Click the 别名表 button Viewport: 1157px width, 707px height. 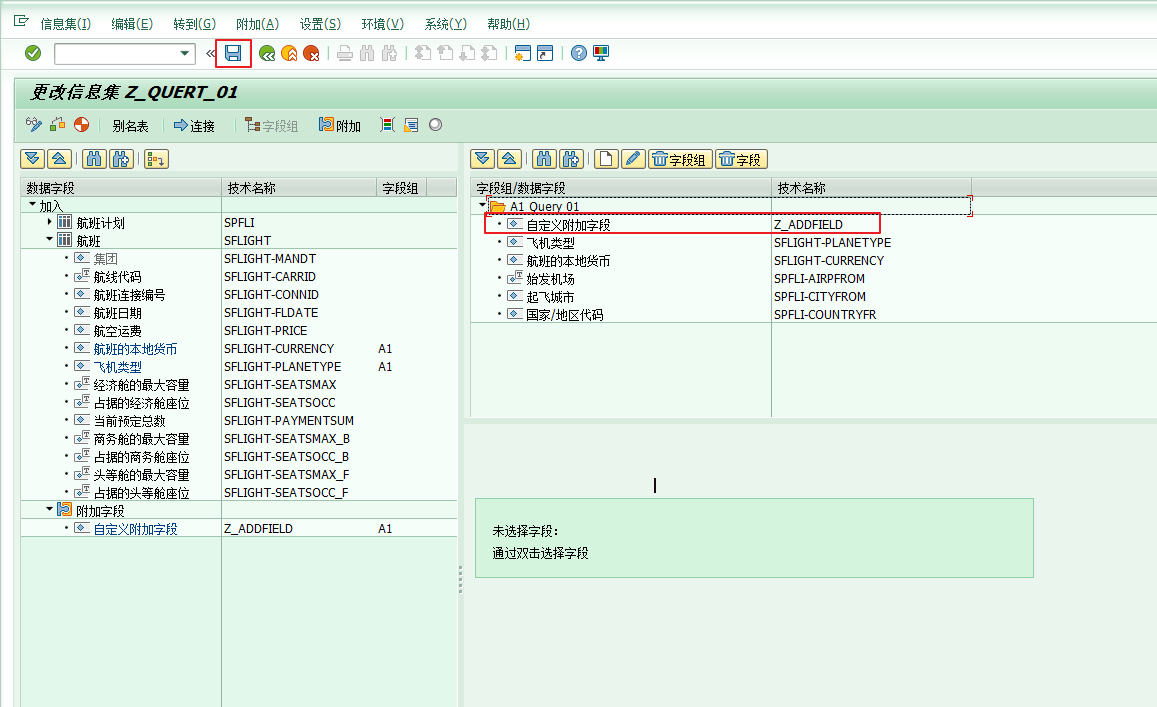click(x=130, y=126)
